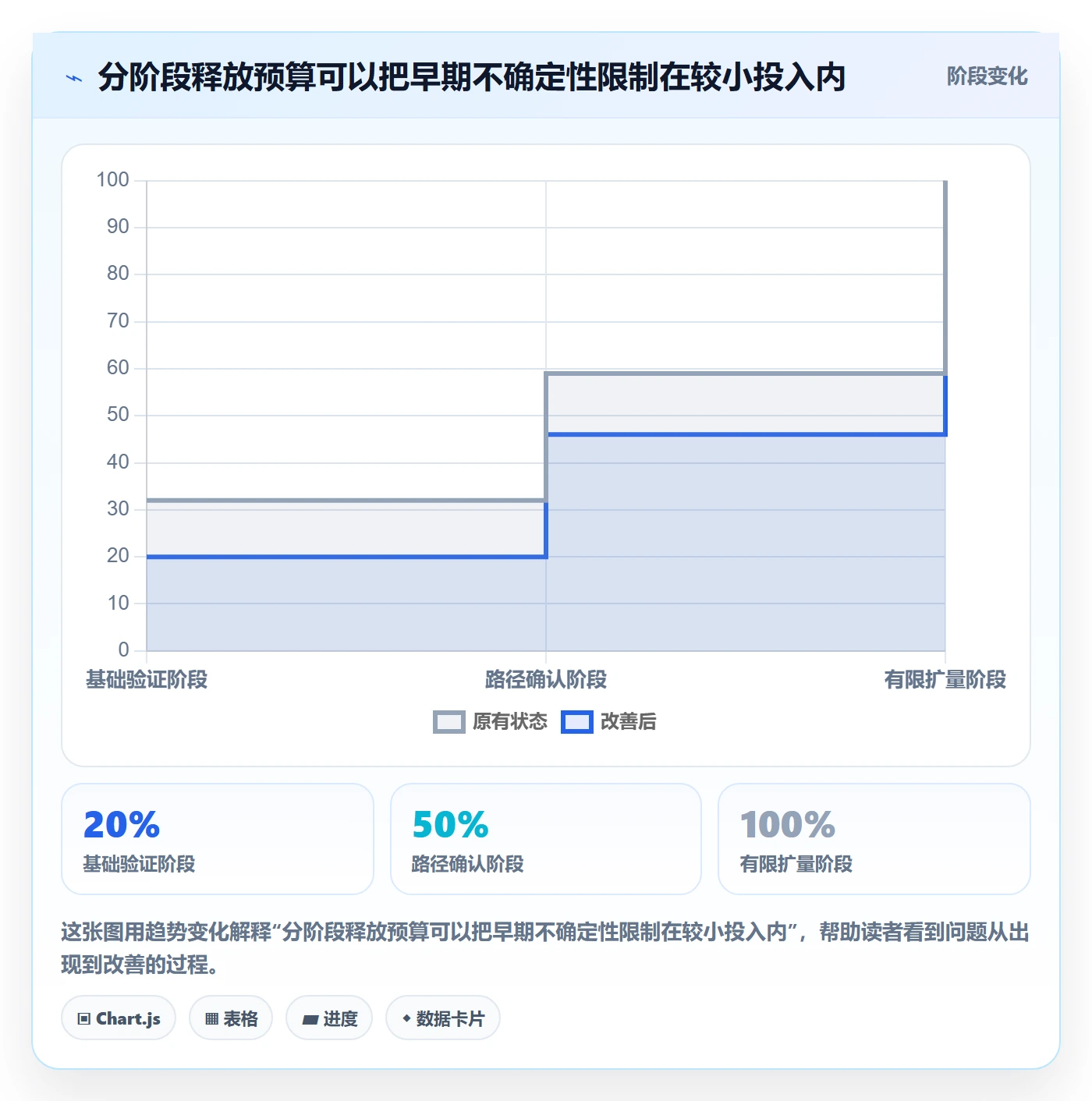Click the 原有状态 legend label
The width and height of the screenshot is (1092, 1101).
click(510, 722)
